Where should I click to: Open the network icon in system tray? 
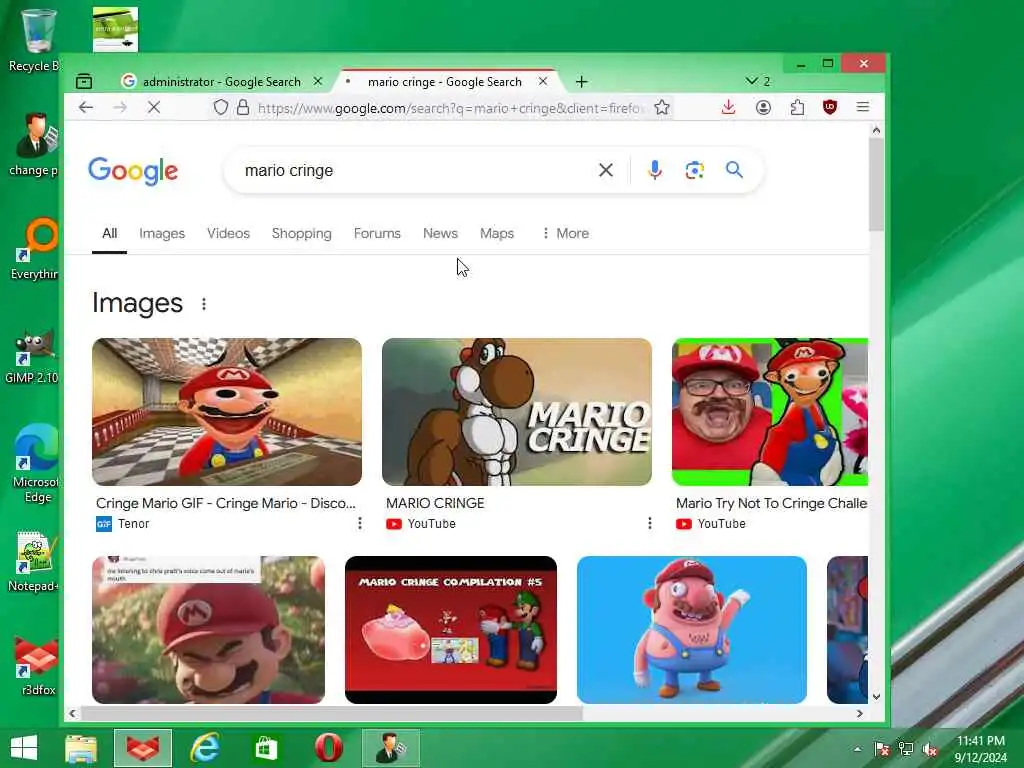(906, 749)
